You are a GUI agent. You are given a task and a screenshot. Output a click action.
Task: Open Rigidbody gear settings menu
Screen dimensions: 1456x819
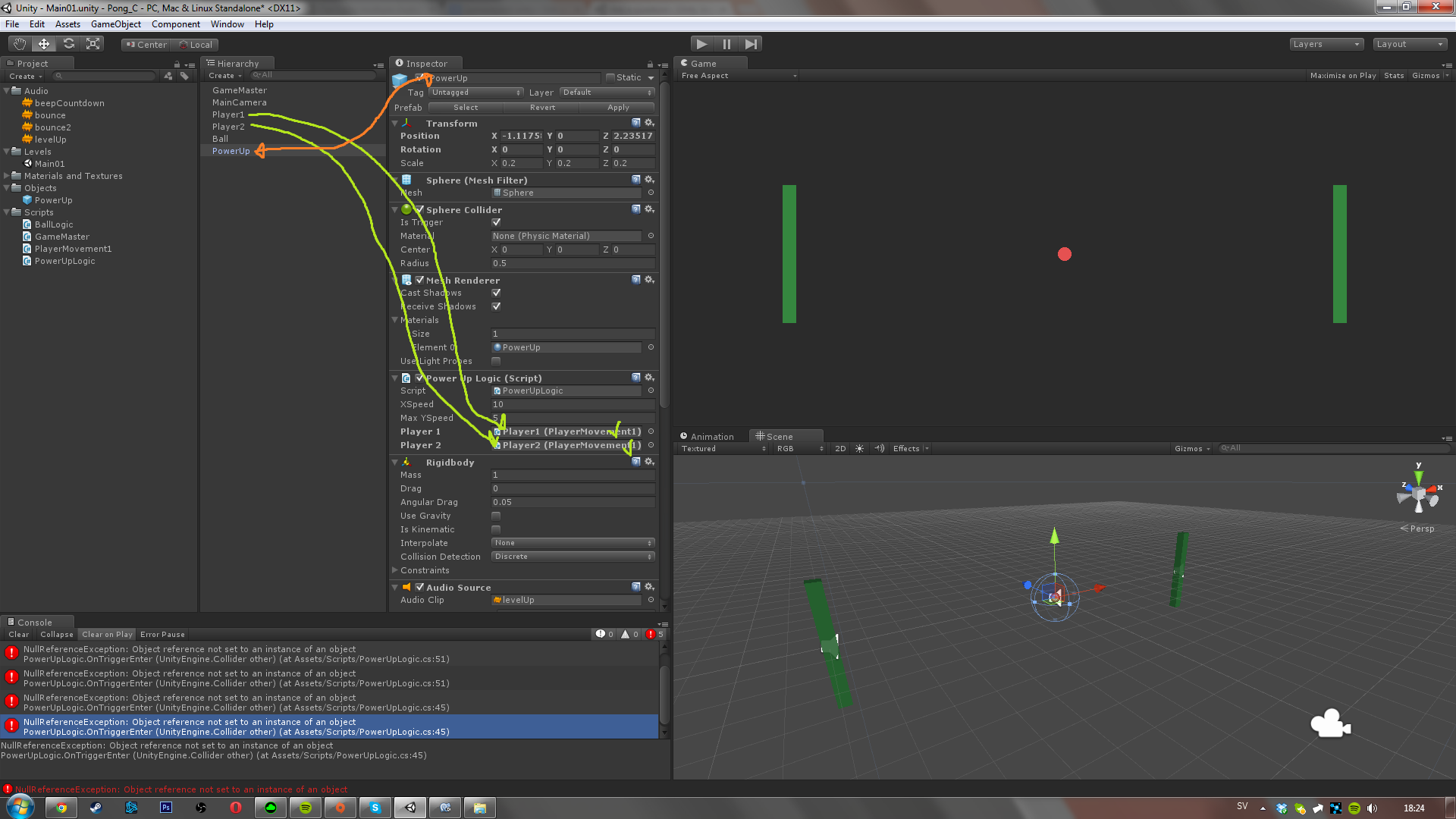[x=649, y=462]
